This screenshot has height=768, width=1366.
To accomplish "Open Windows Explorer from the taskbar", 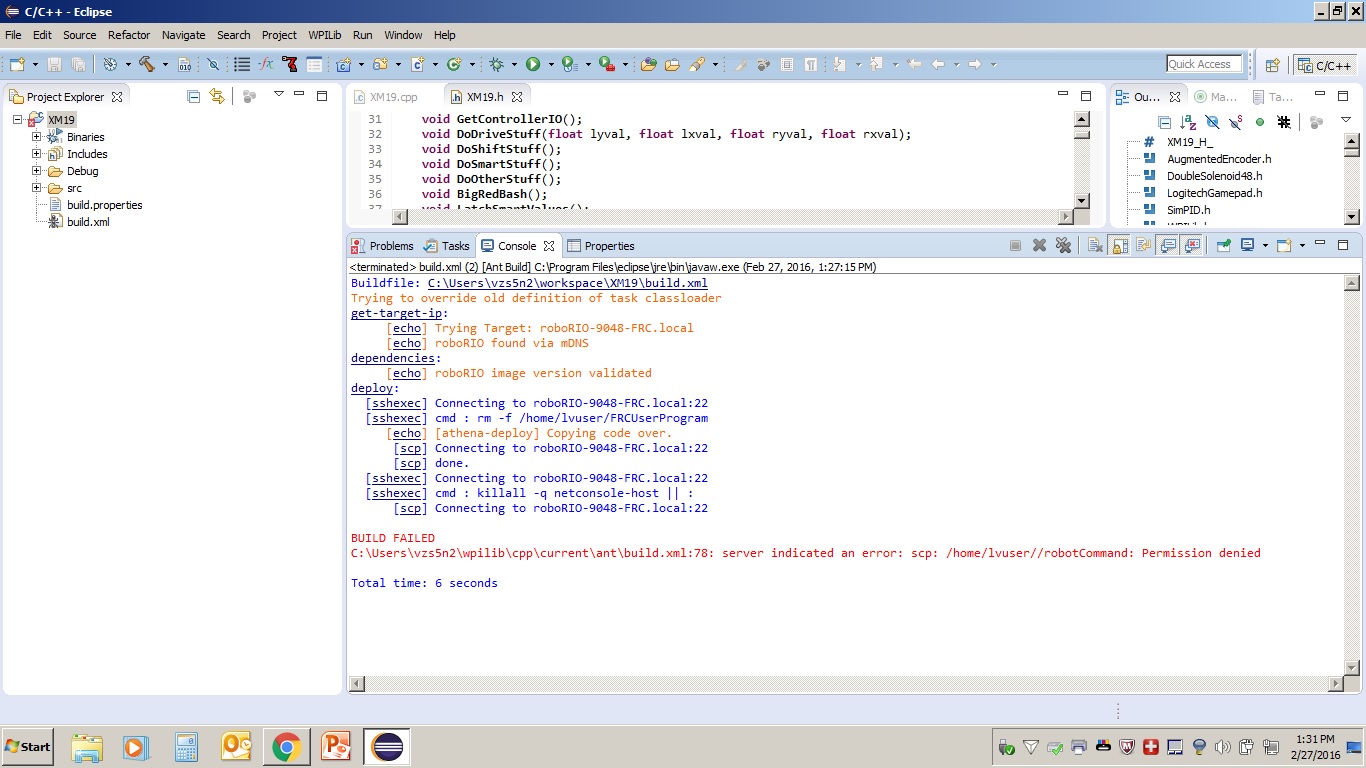I will pyautogui.click(x=87, y=747).
